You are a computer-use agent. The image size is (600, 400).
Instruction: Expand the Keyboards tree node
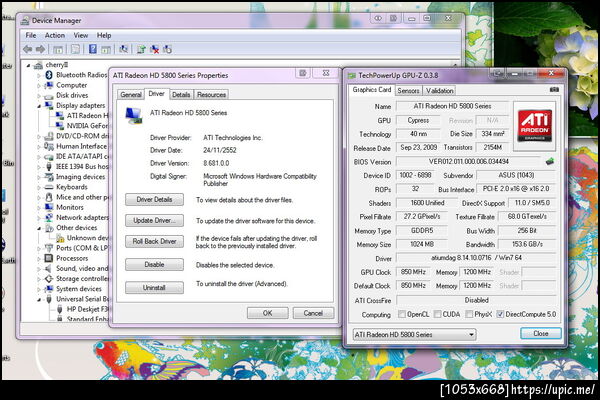[39, 188]
